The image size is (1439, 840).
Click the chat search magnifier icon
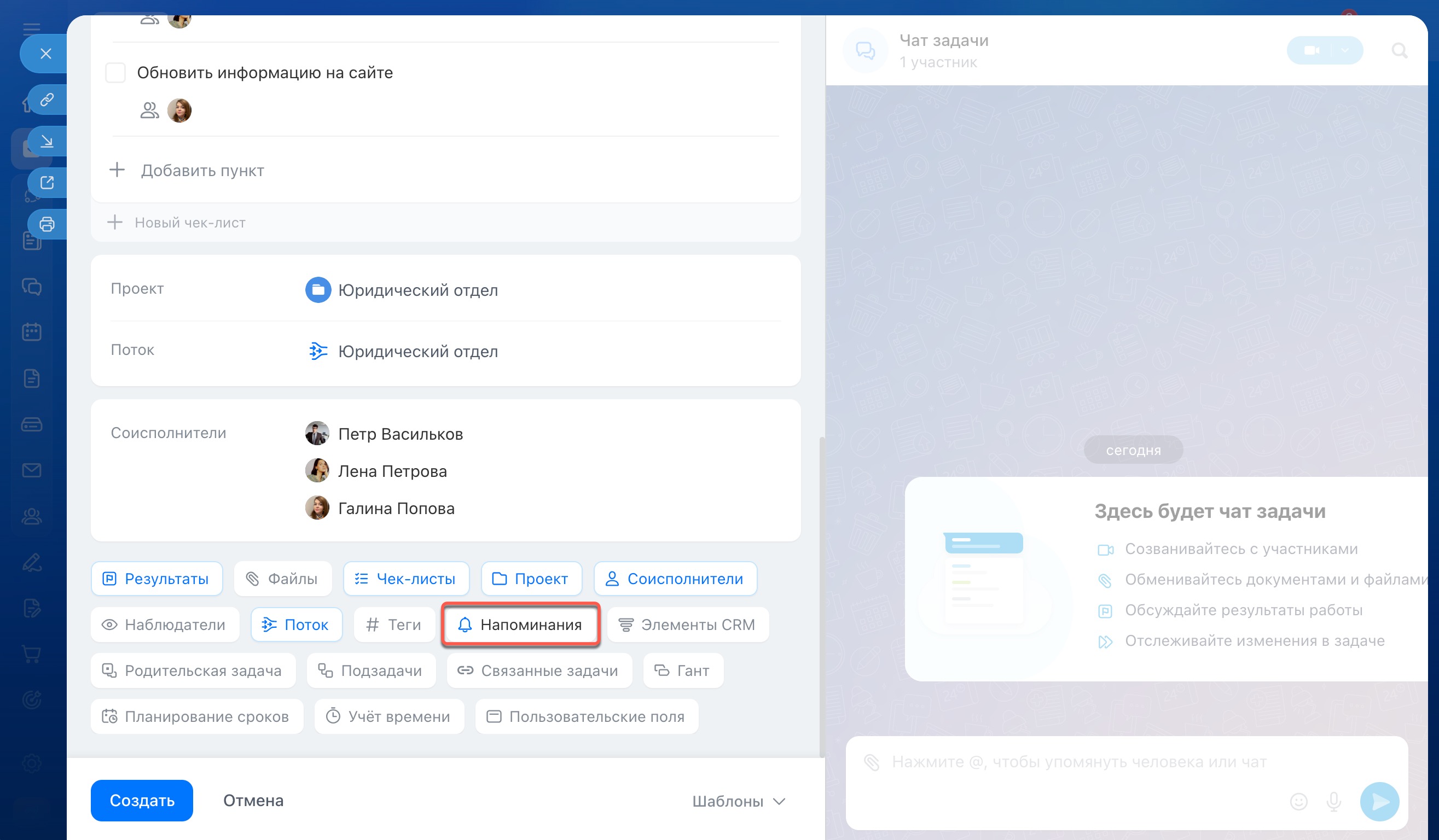click(x=1399, y=51)
